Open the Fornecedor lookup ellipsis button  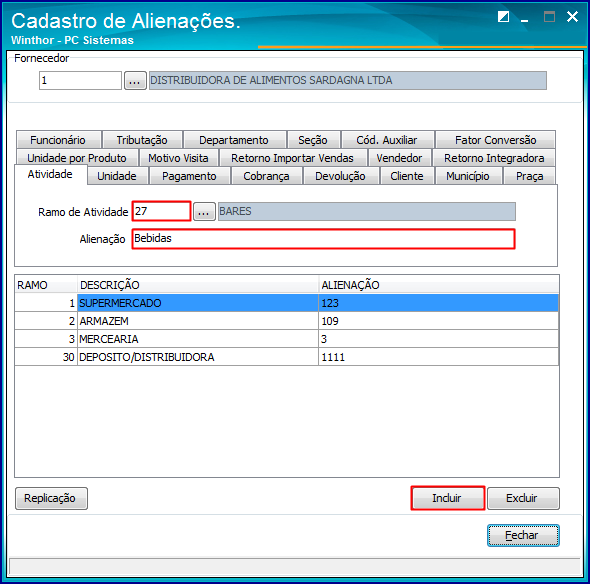point(135,81)
